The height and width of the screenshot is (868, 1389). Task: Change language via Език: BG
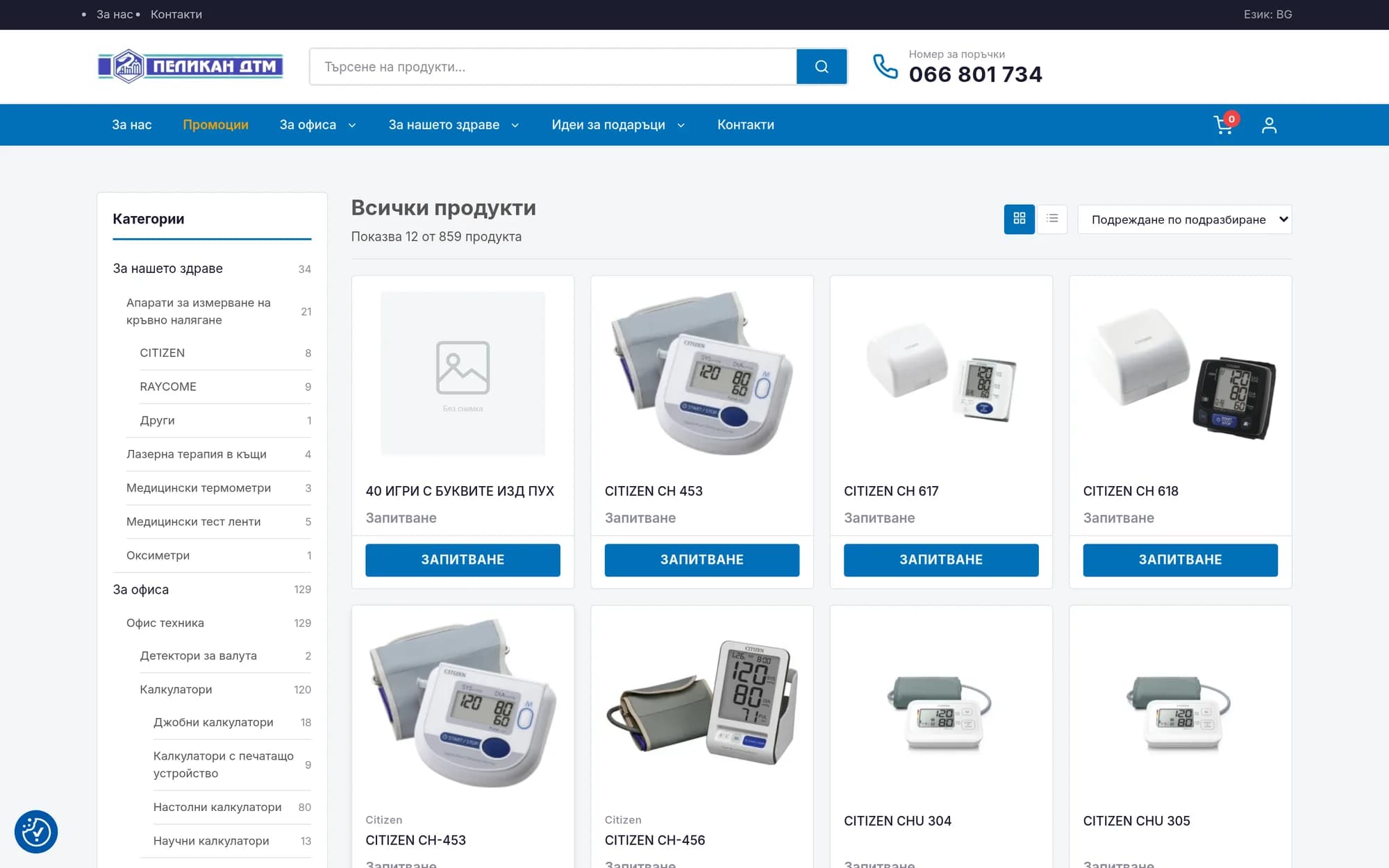(x=1267, y=15)
